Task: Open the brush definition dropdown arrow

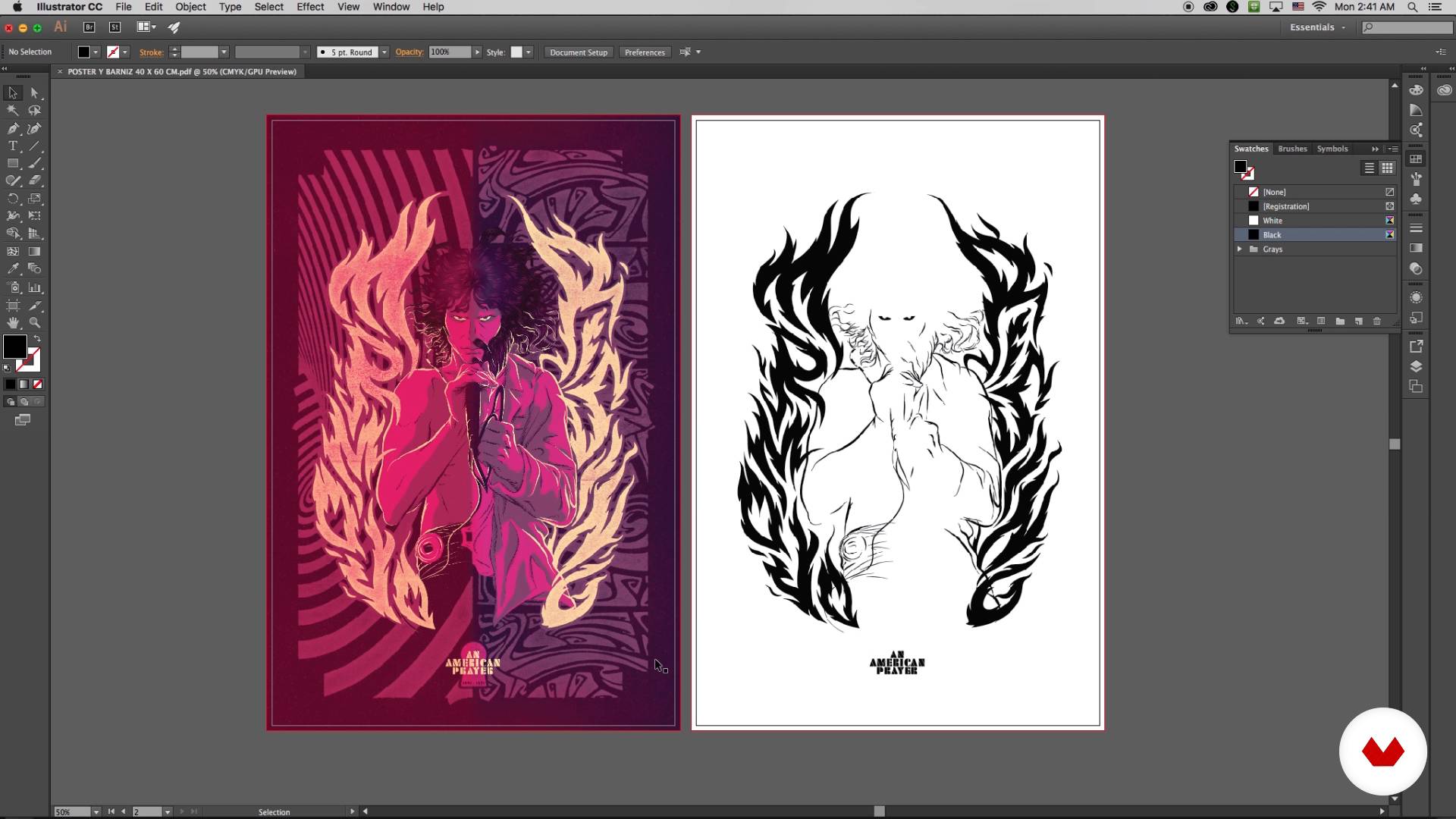Action: (384, 52)
